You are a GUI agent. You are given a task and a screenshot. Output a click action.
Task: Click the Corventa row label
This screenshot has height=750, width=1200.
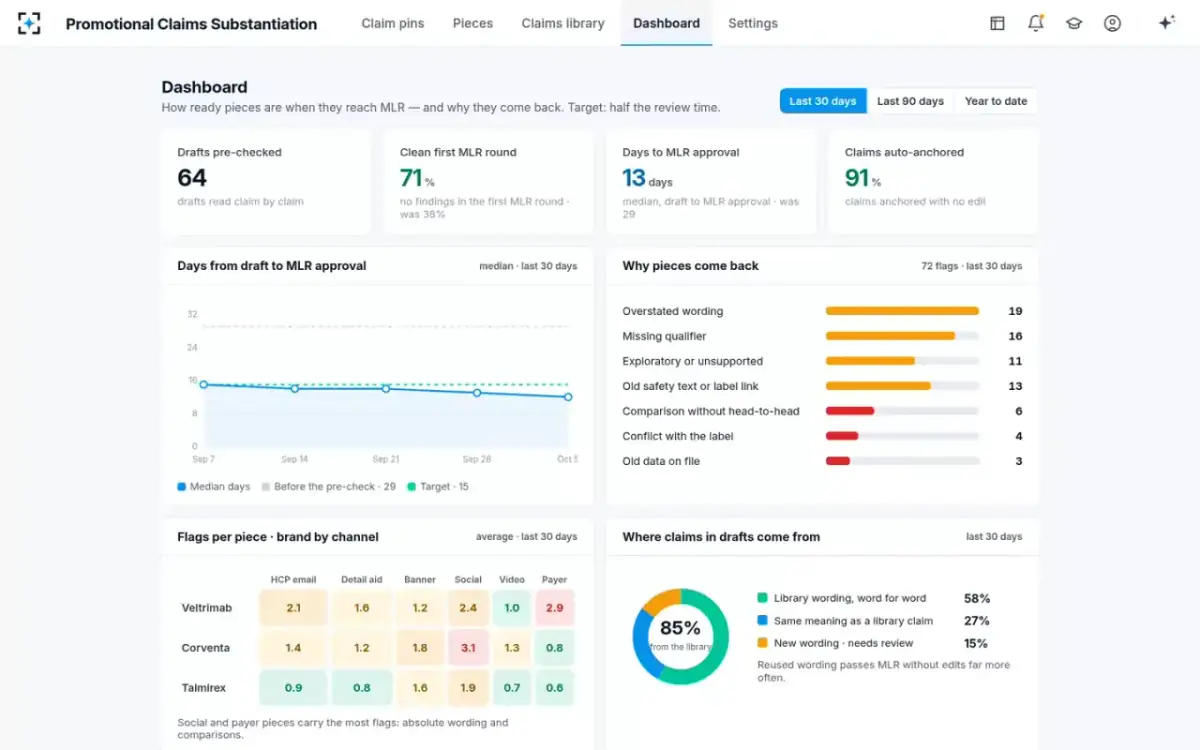click(x=206, y=648)
